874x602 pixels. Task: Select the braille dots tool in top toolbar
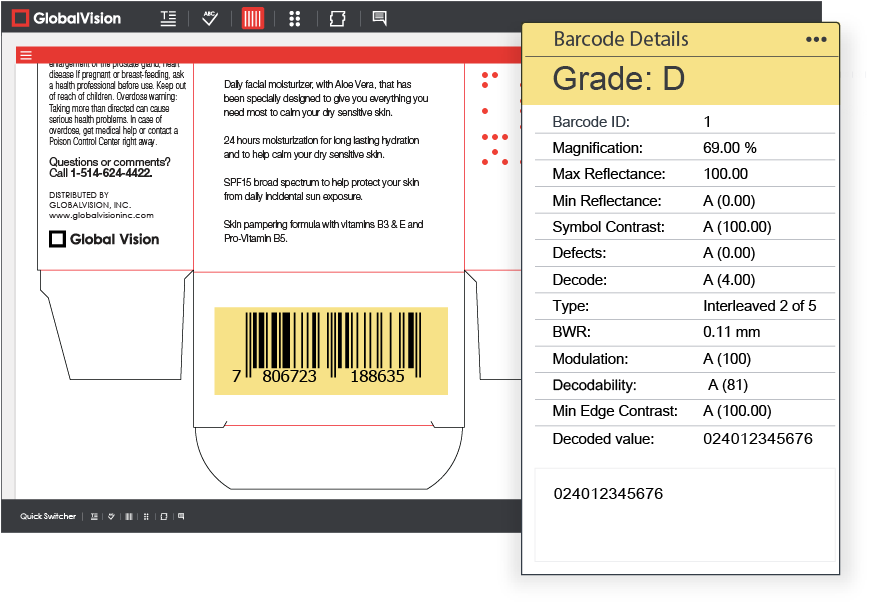click(x=294, y=18)
